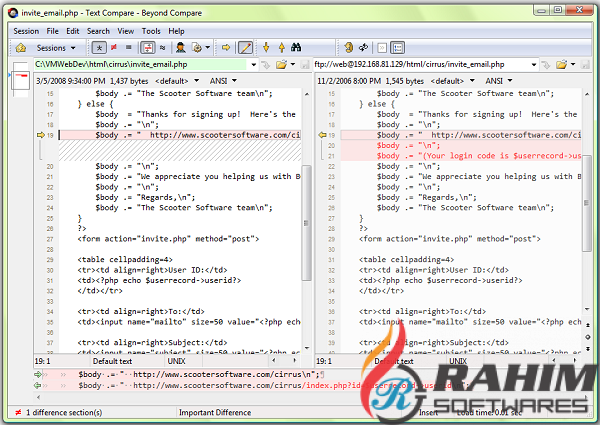Open the Edit menu

coord(73,31)
